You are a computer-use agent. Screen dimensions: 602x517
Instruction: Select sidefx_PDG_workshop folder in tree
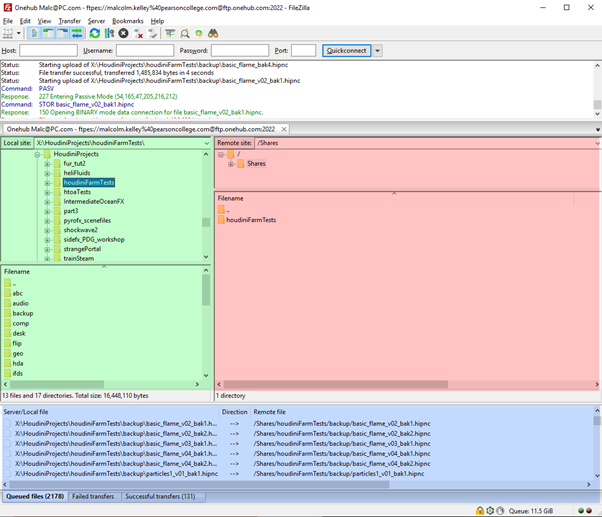pos(94,240)
